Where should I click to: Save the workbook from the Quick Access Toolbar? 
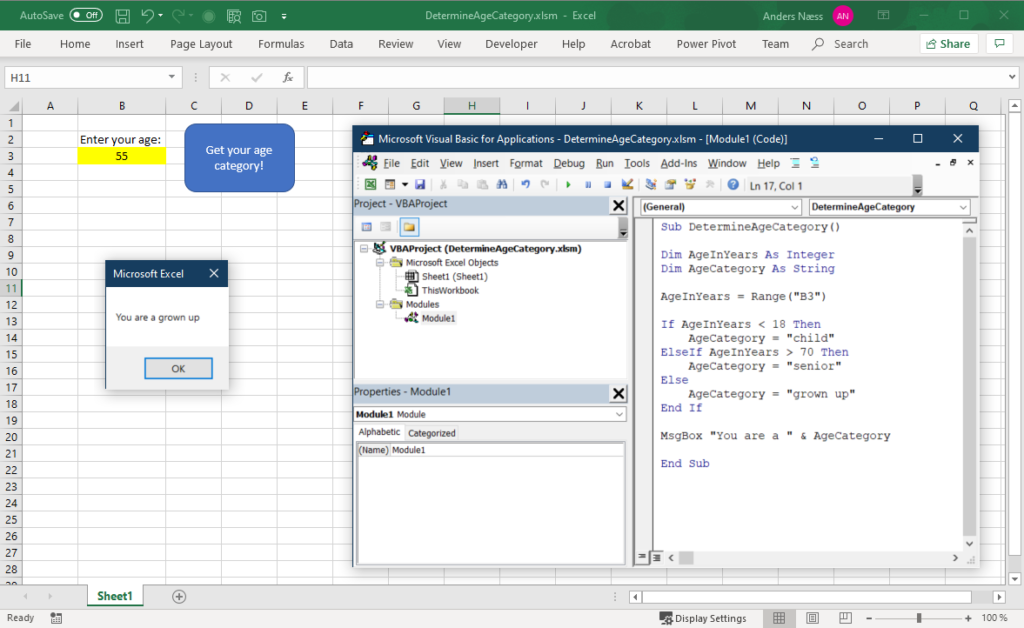click(x=122, y=16)
